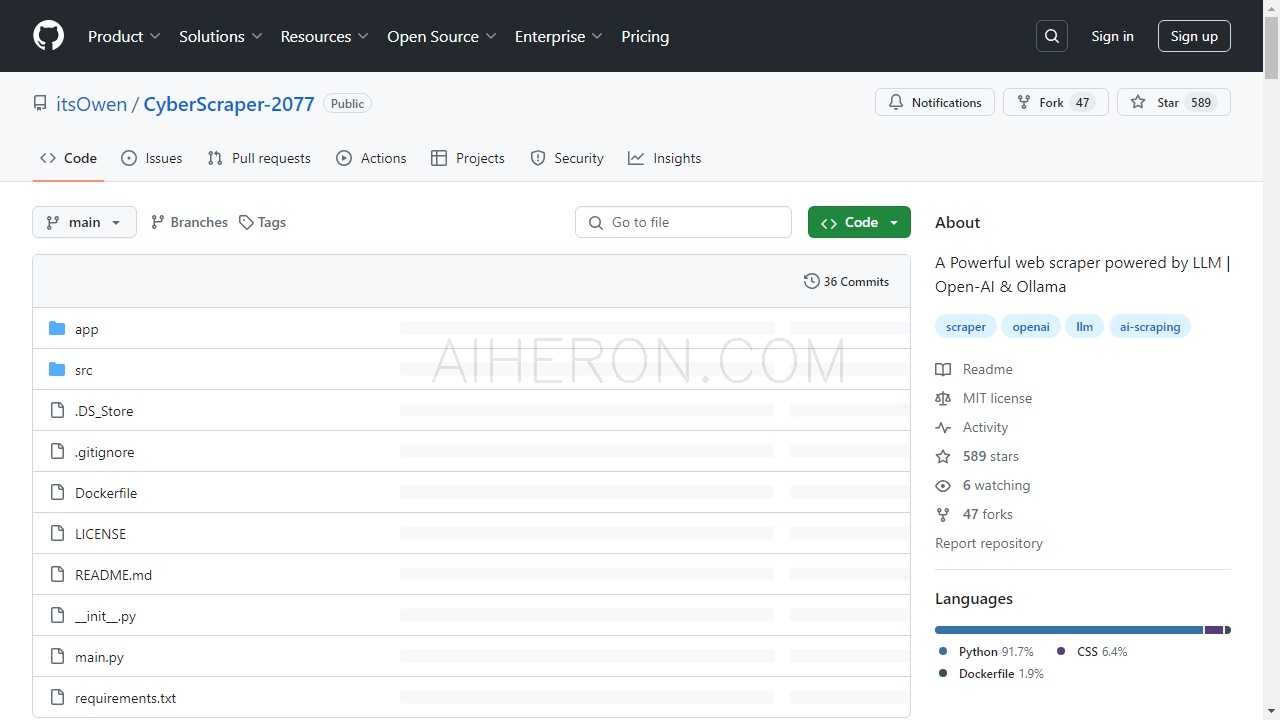The image size is (1280, 720).
Task: Click the file icon beside .DS_Store
Action: pyautogui.click(x=57, y=410)
